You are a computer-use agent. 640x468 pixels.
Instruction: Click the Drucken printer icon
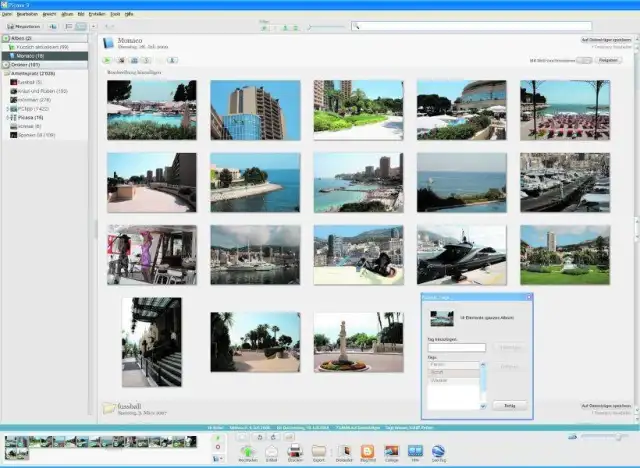click(x=295, y=452)
